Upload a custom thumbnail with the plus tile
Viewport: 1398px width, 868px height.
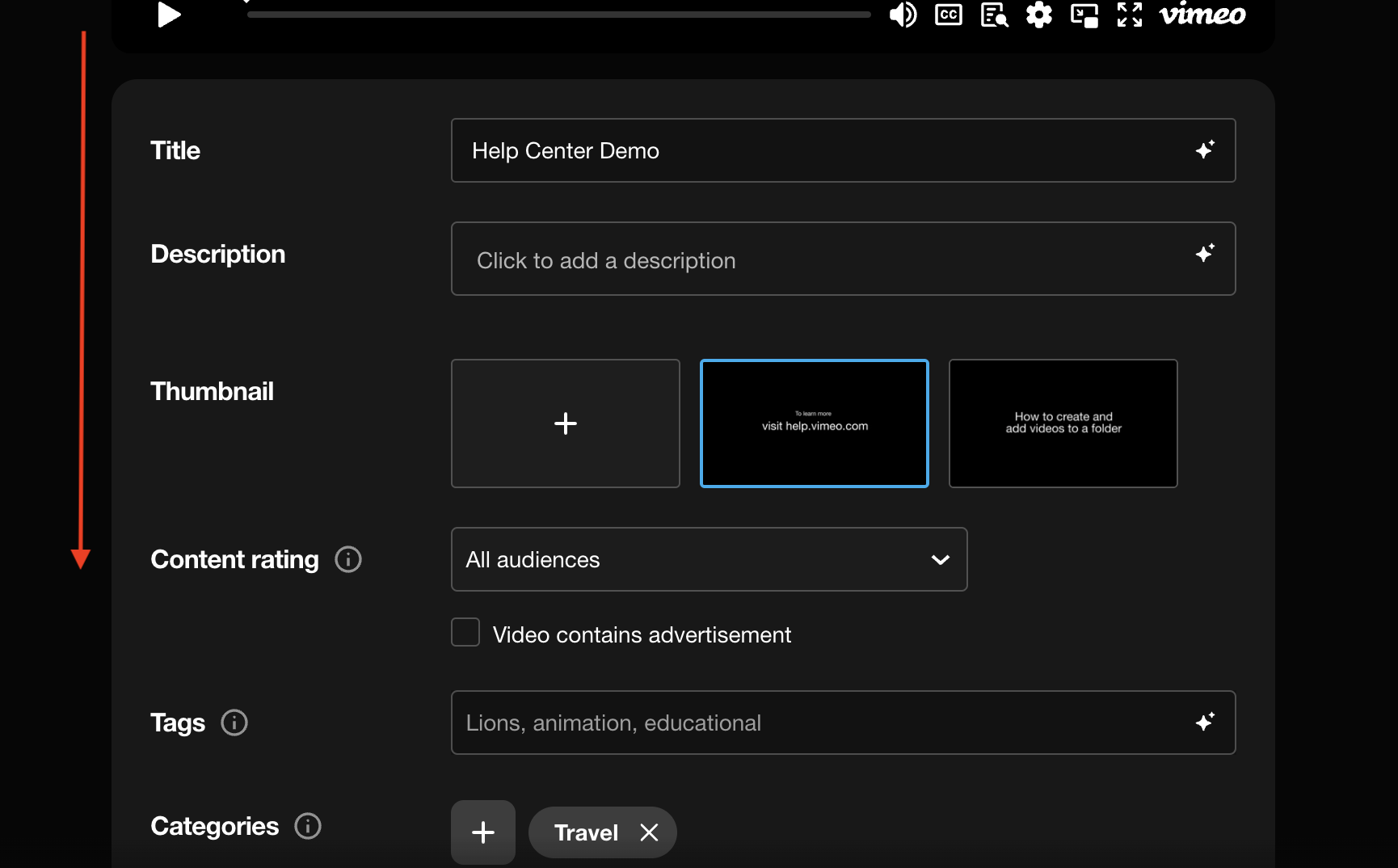coord(566,423)
